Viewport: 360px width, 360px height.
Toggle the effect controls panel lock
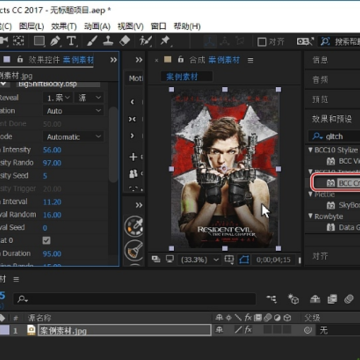(20, 60)
